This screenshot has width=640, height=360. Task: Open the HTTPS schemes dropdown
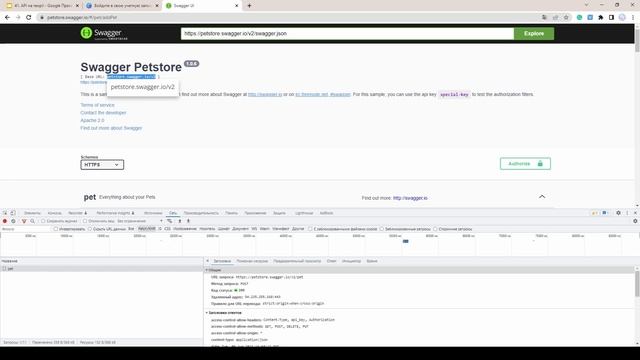click(x=102, y=164)
